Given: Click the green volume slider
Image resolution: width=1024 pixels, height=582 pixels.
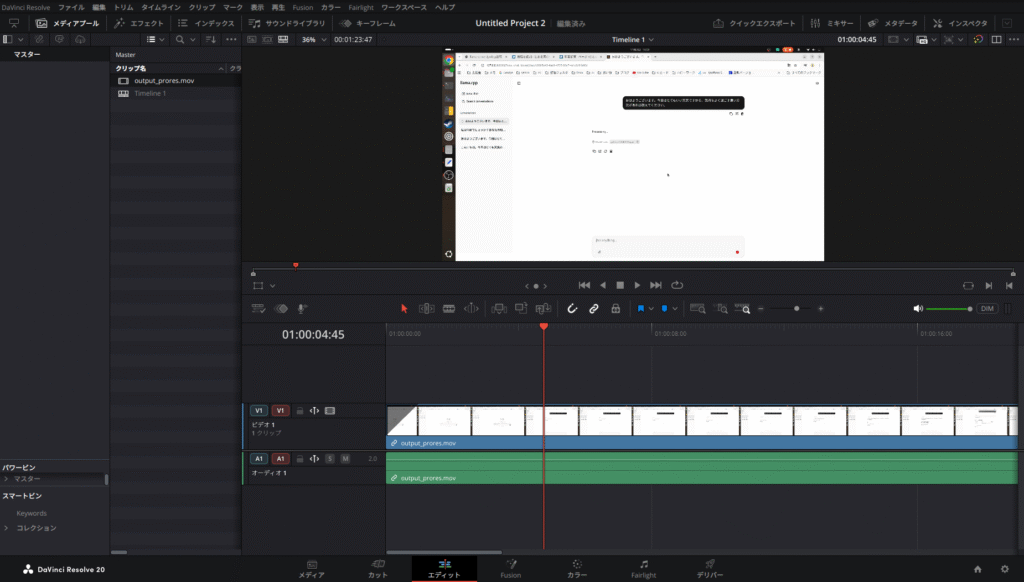Looking at the screenshot, I should click(x=948, y=309).
